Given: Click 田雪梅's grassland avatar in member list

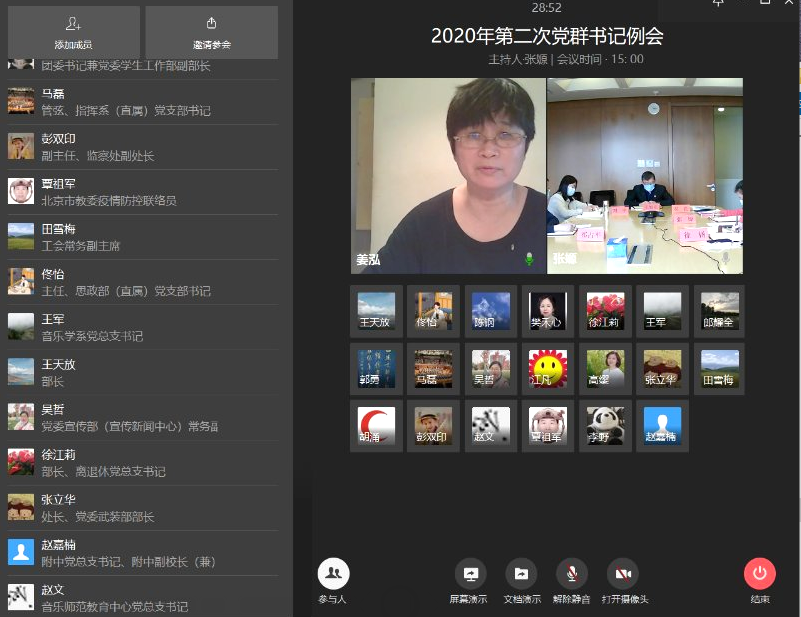Looking at the screenshot, I should (21, 236).
